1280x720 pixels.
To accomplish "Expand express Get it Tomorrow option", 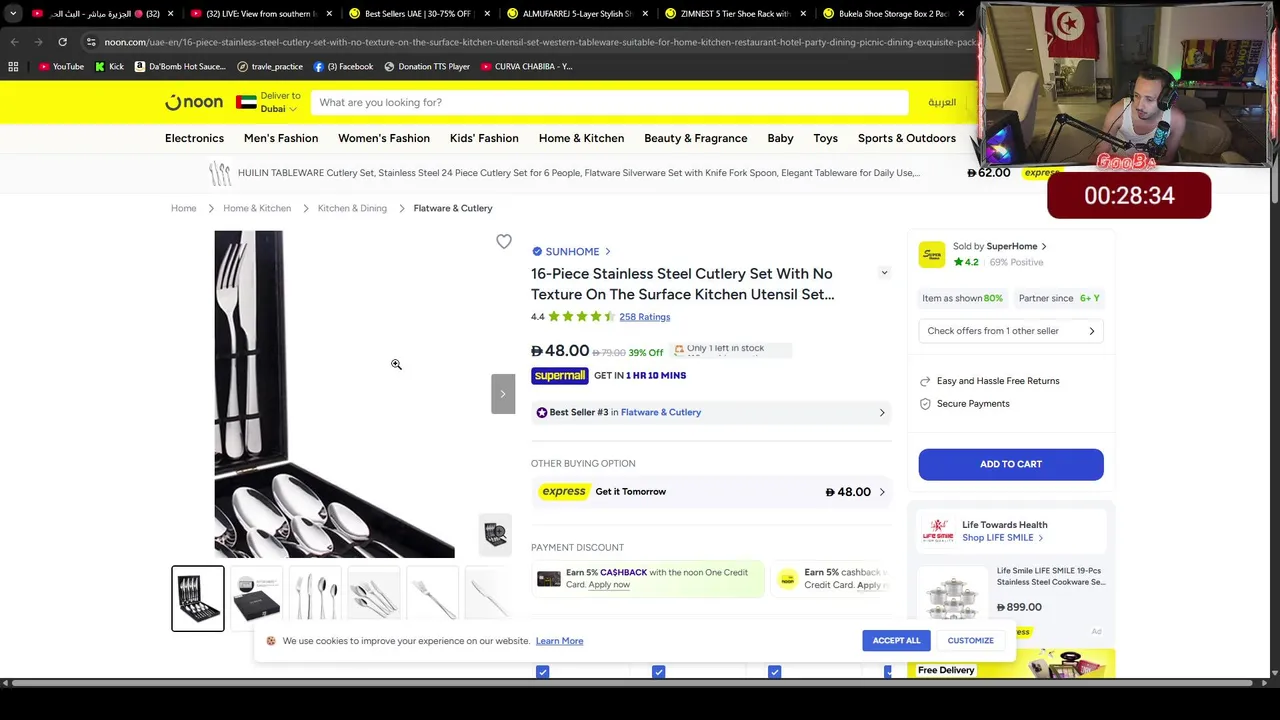I will click(x=711, y=491).
